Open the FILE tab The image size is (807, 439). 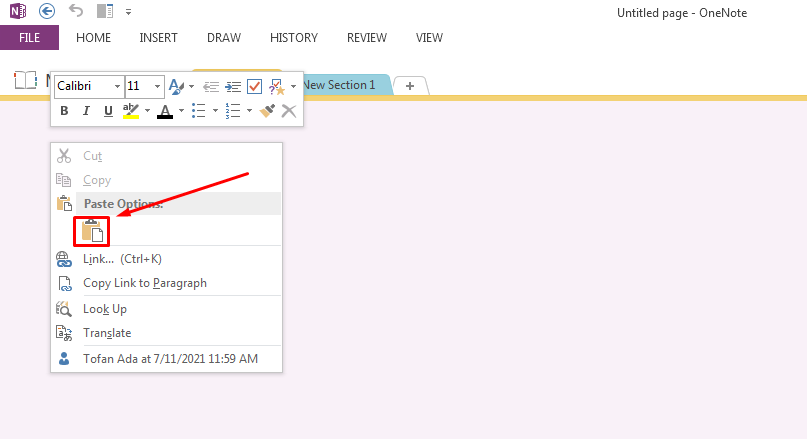(x=29, y=38)
